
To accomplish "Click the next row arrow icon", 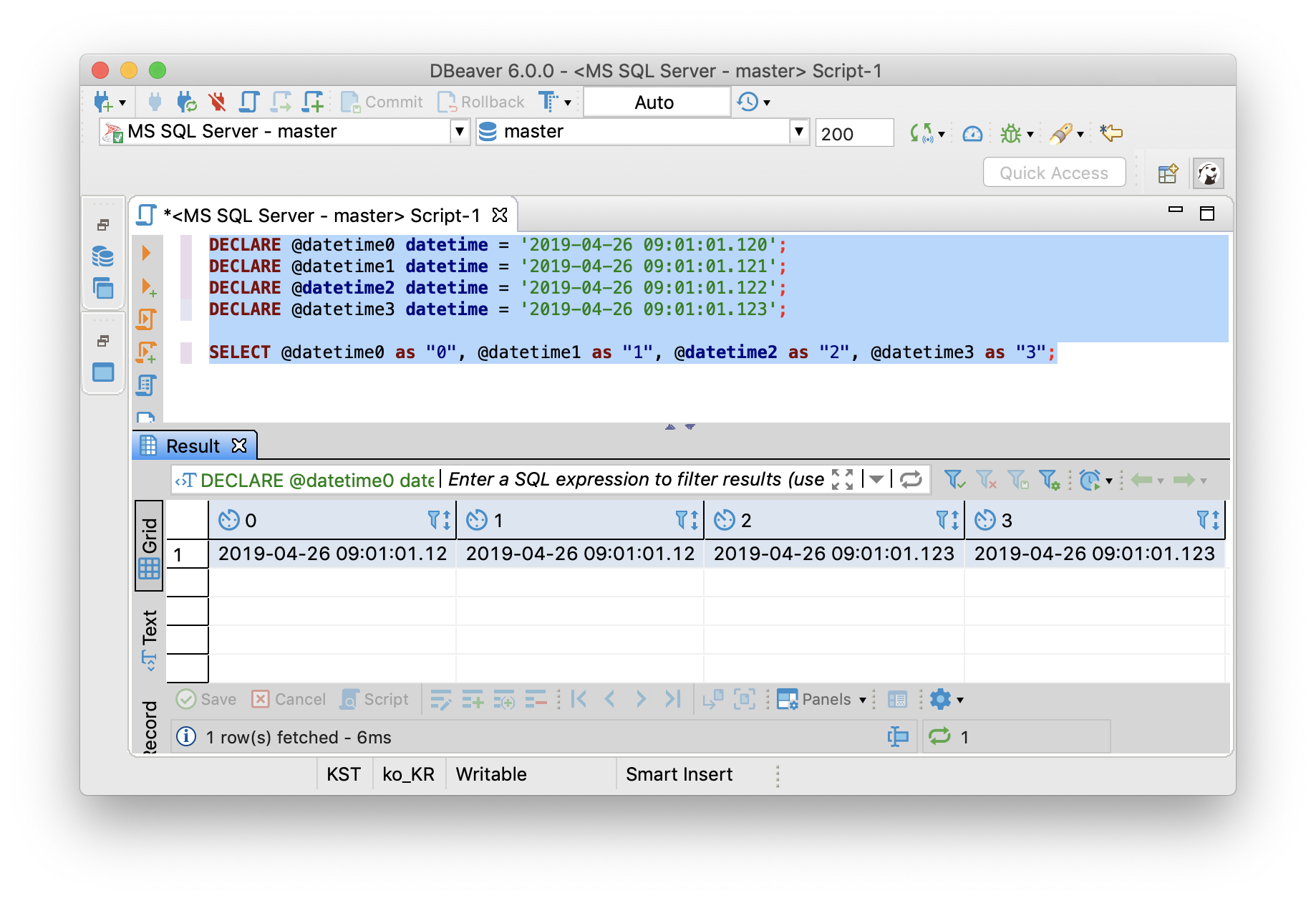I will (641, 699).
